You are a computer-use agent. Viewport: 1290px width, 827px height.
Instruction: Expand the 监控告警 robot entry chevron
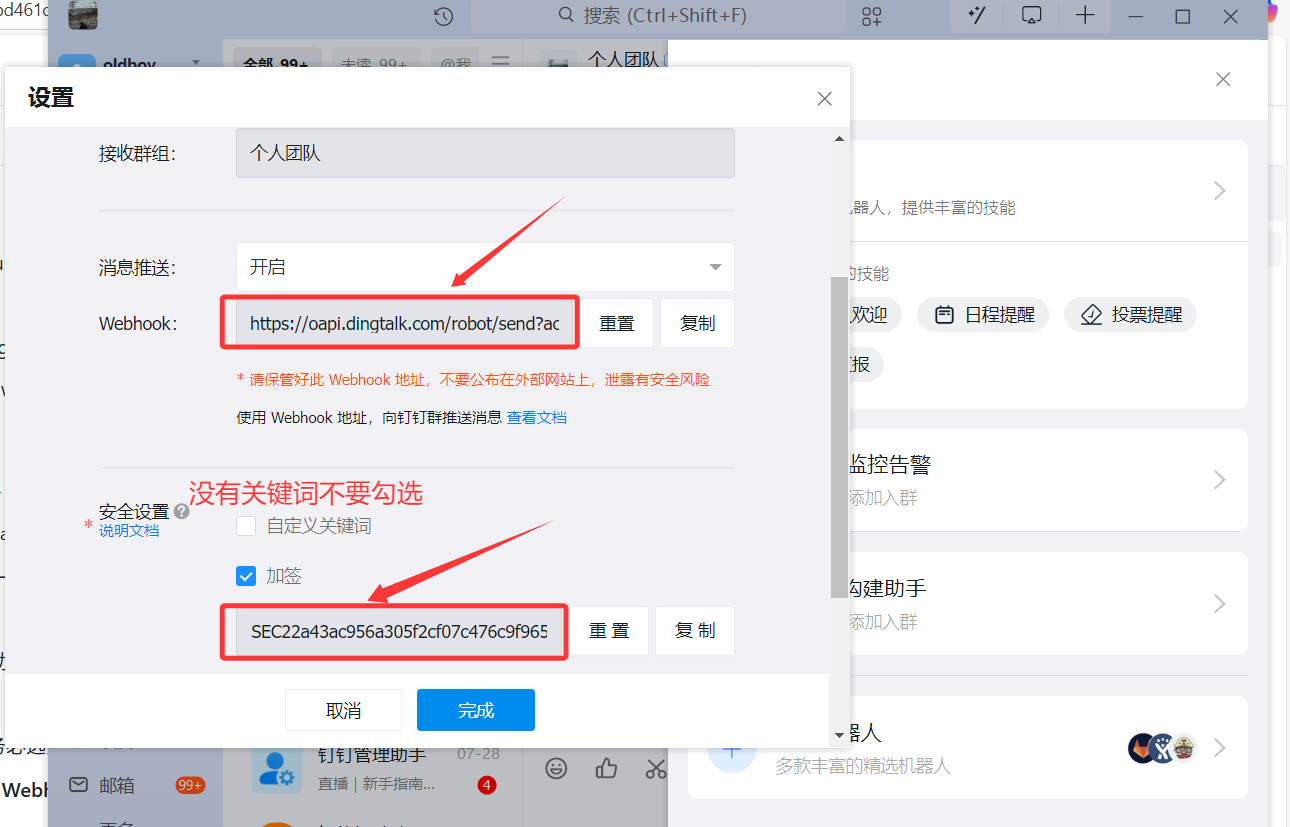click(x=1220, y=480)
